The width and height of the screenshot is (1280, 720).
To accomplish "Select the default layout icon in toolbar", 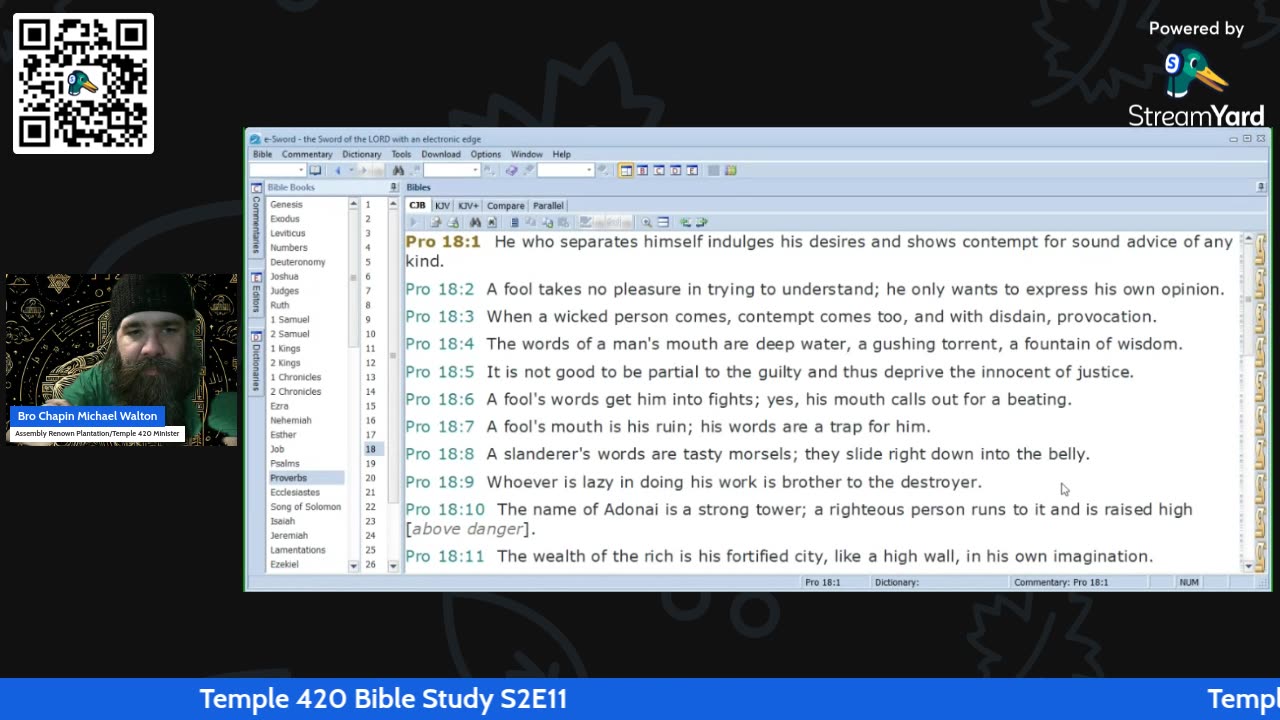I will click(x=626, y=170).
